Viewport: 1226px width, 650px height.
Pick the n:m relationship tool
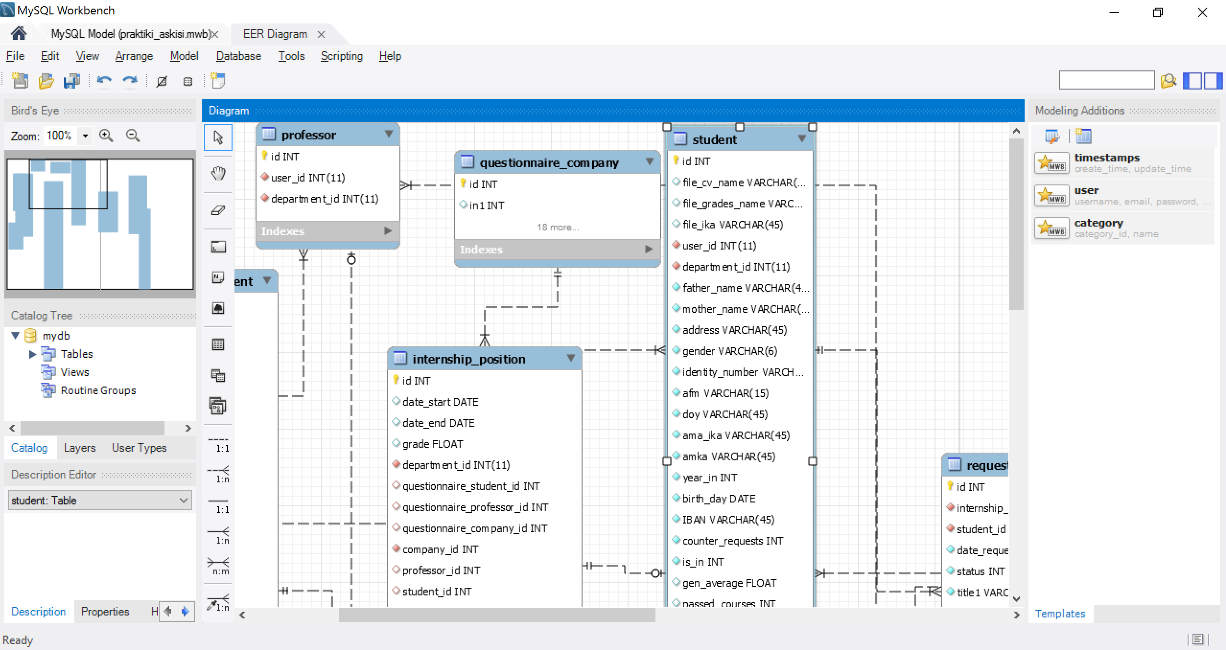tap(218, 567)
